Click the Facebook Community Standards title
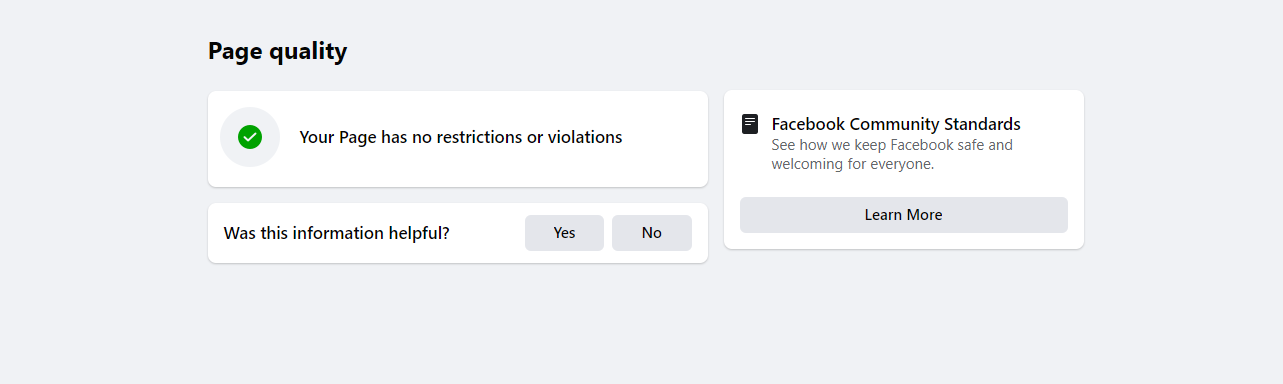The height and width of the screenshot is (384, 1283). (896, 124)
